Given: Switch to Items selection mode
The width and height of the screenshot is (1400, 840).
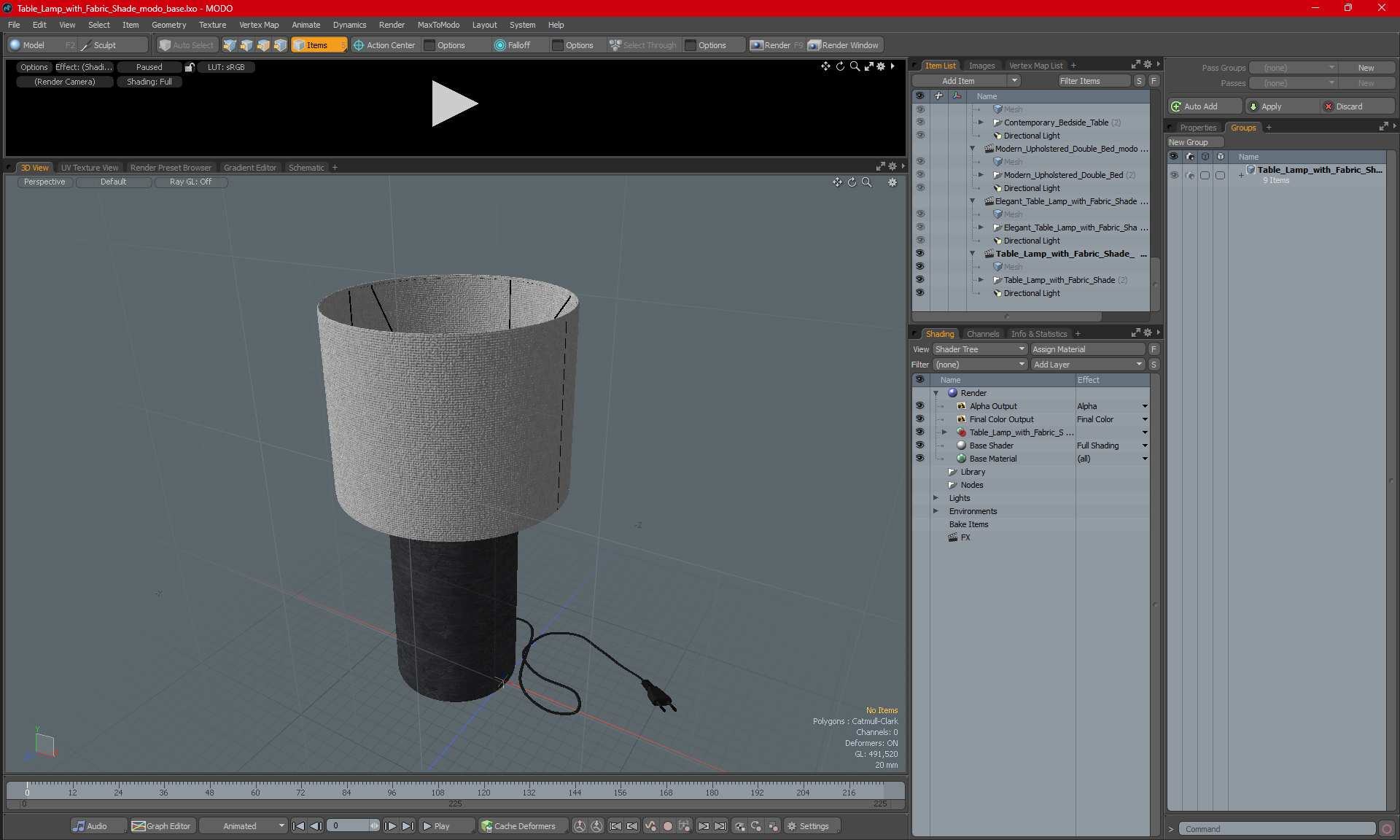Looking at the screenshot, I should click(x=318, y=45).
